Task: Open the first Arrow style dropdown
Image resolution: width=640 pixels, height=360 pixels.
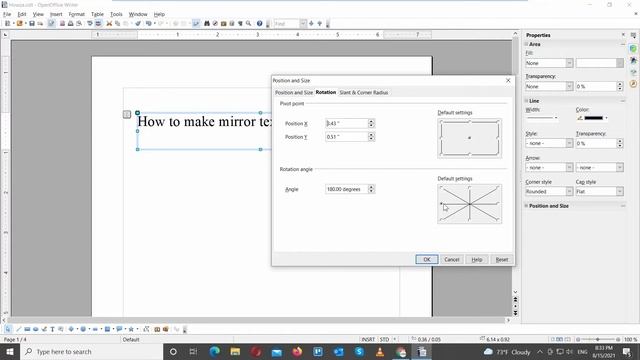Action: coord(549,167)
